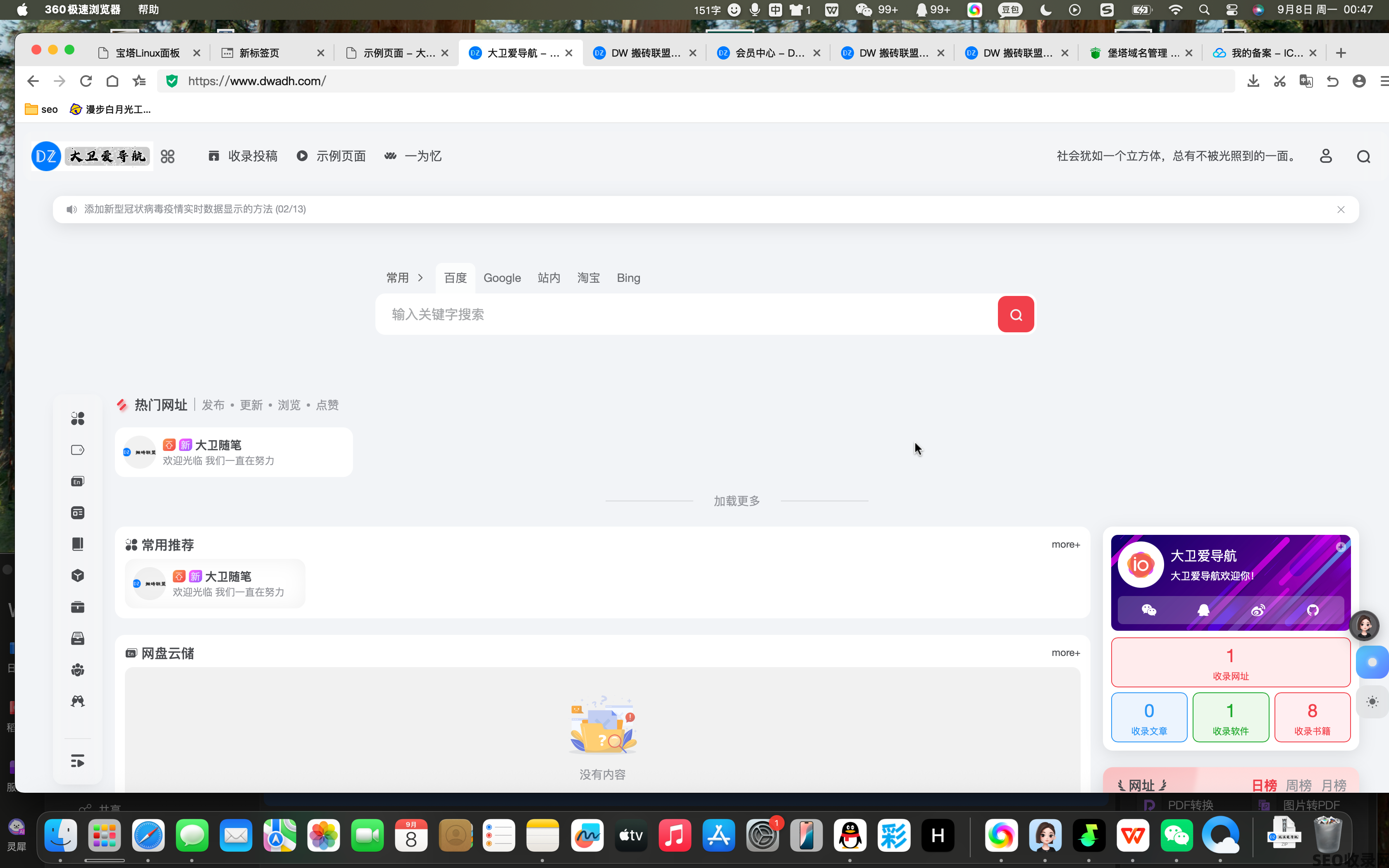Open the browser account profile icon

point(1358,81)
